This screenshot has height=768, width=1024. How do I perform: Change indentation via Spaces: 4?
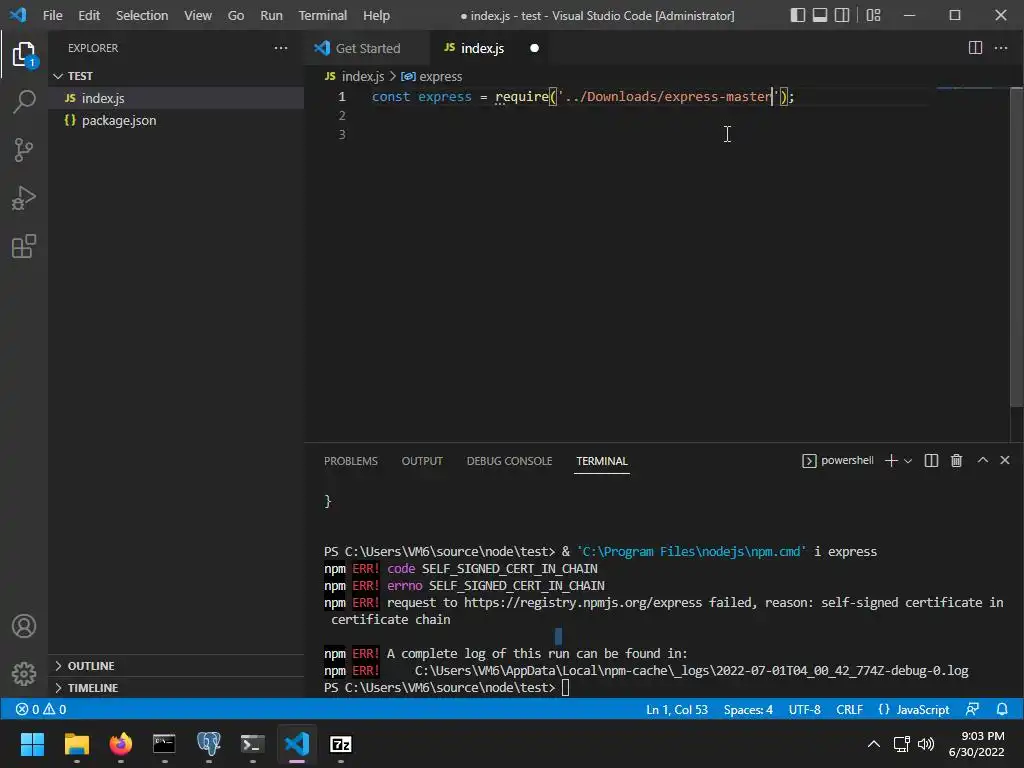748,709
